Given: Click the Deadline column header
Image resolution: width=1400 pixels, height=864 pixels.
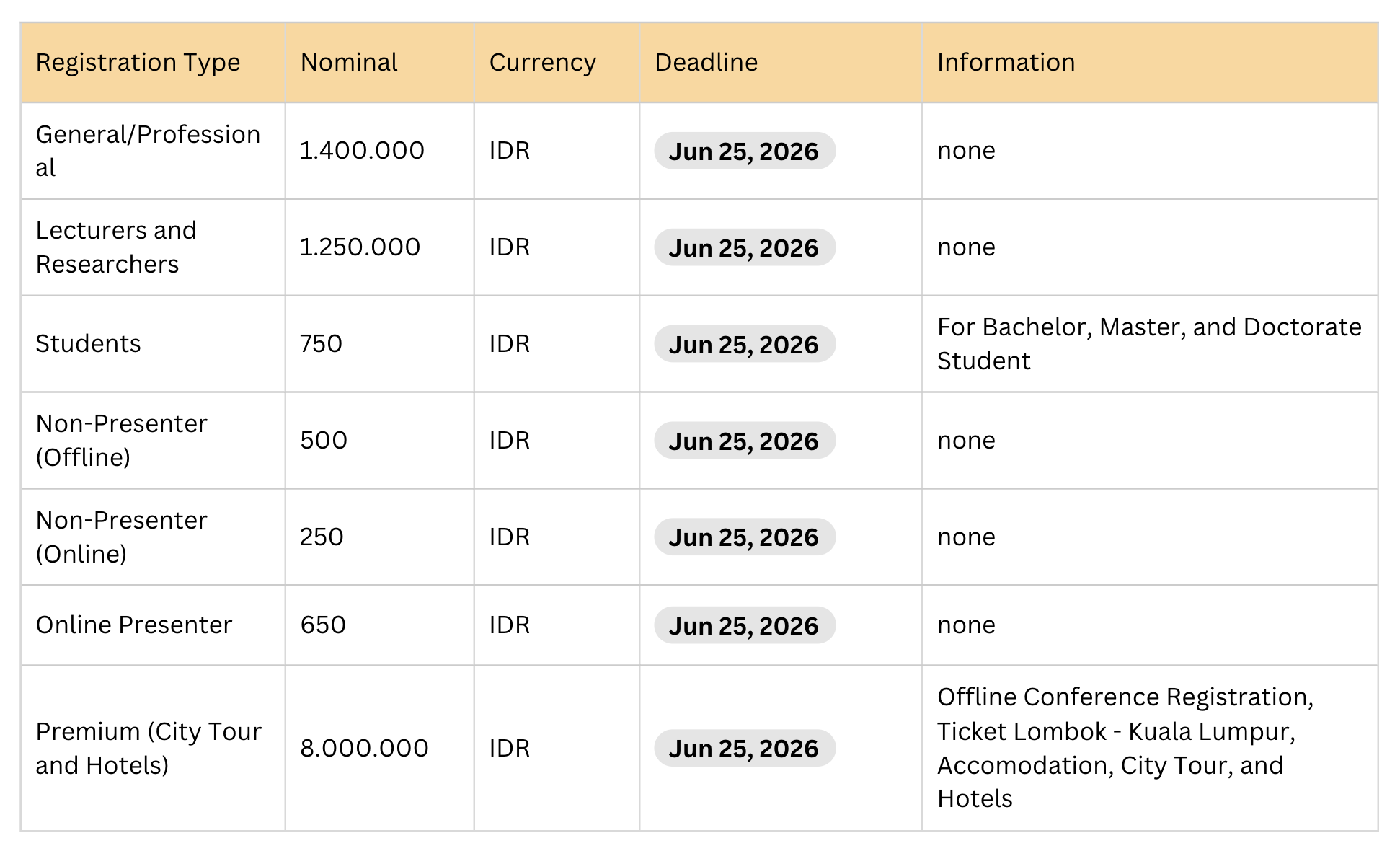Looking at the screenshot, I should [x=706, y=63].
